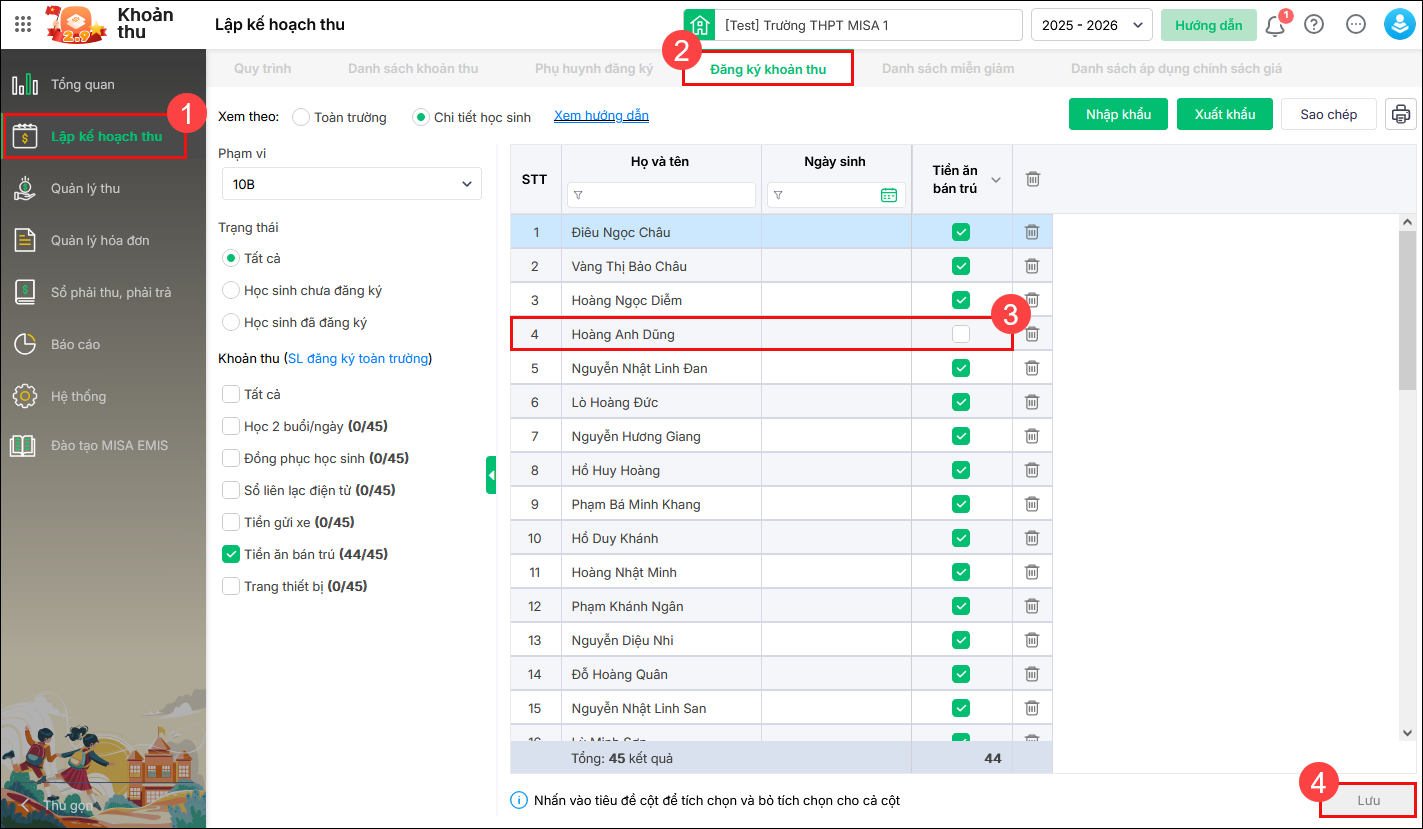Image resolution: width=1423 pixels, height=829 pixels.
Task: Click the printer icon
Action: point(1401,114)
